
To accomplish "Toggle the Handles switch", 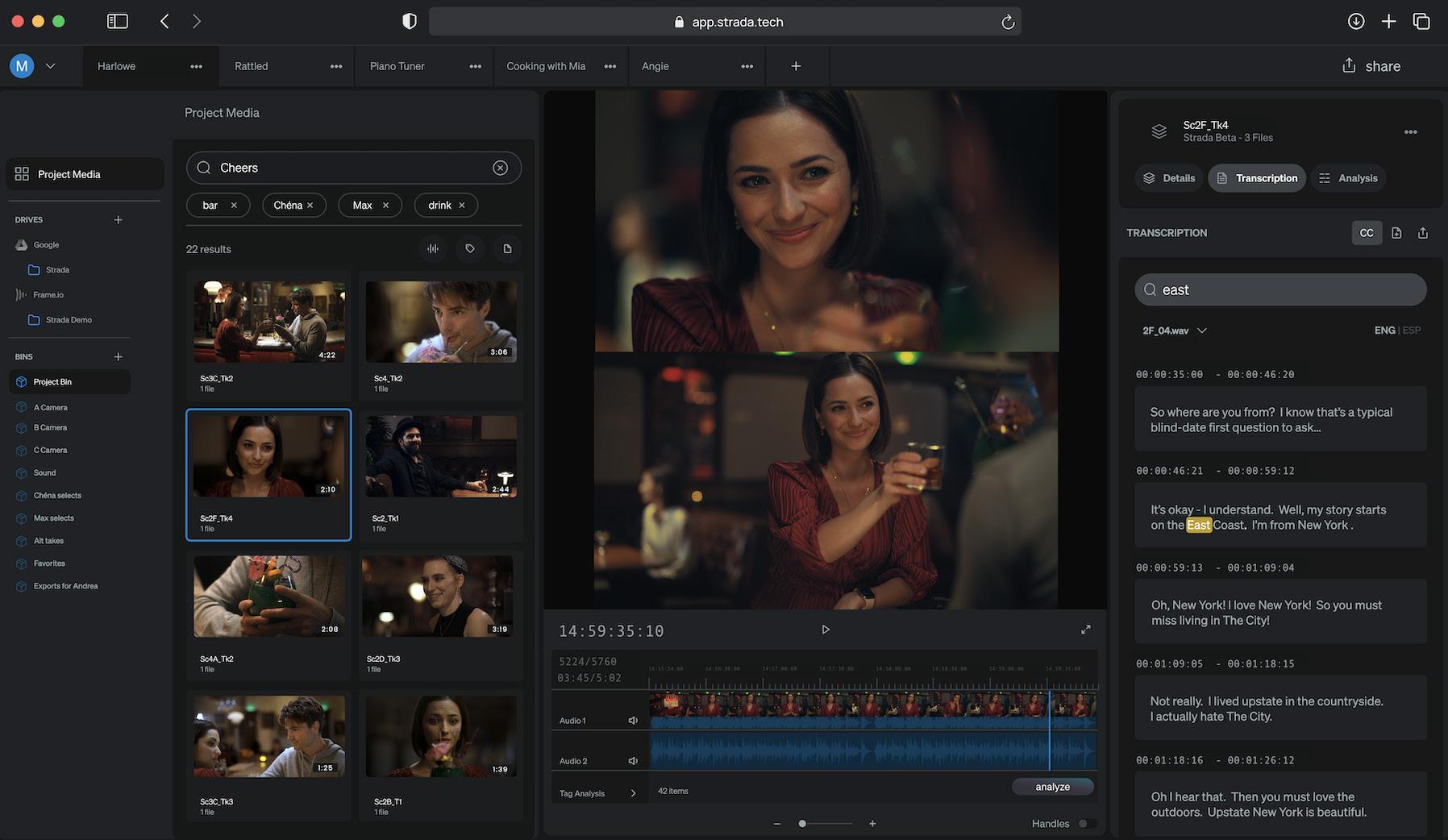I will [1087, 823].
